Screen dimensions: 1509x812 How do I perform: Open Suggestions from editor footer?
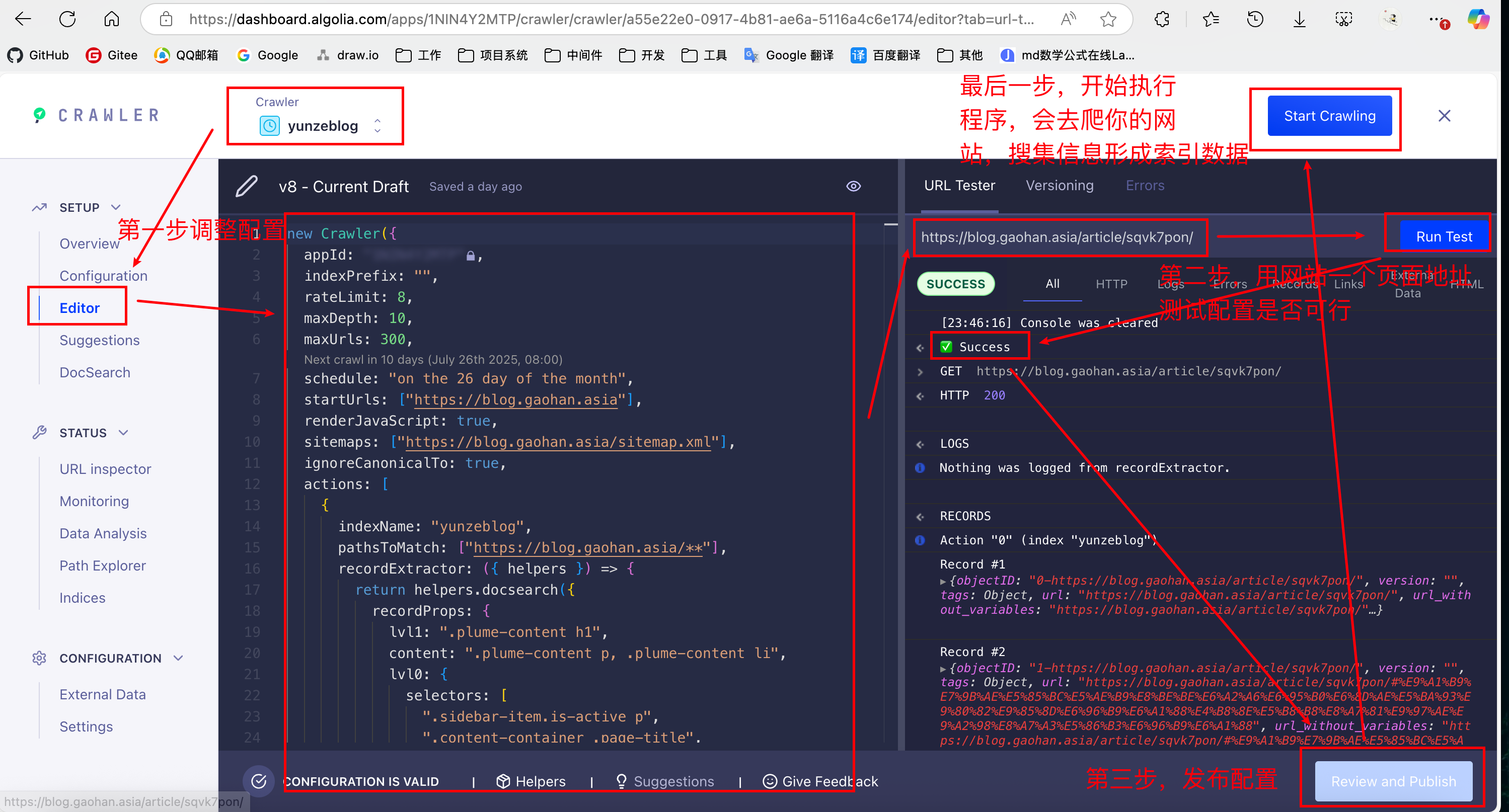(665, 781)
